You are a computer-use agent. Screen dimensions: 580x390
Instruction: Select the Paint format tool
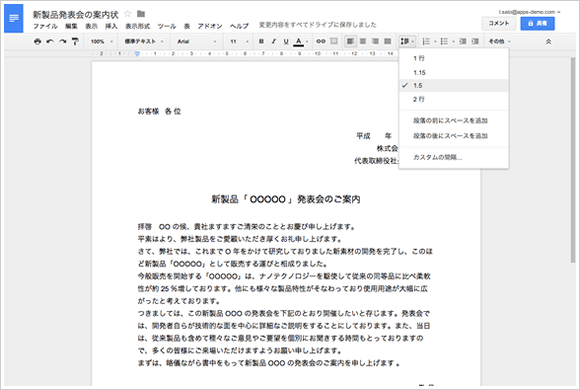pos(75,41)
